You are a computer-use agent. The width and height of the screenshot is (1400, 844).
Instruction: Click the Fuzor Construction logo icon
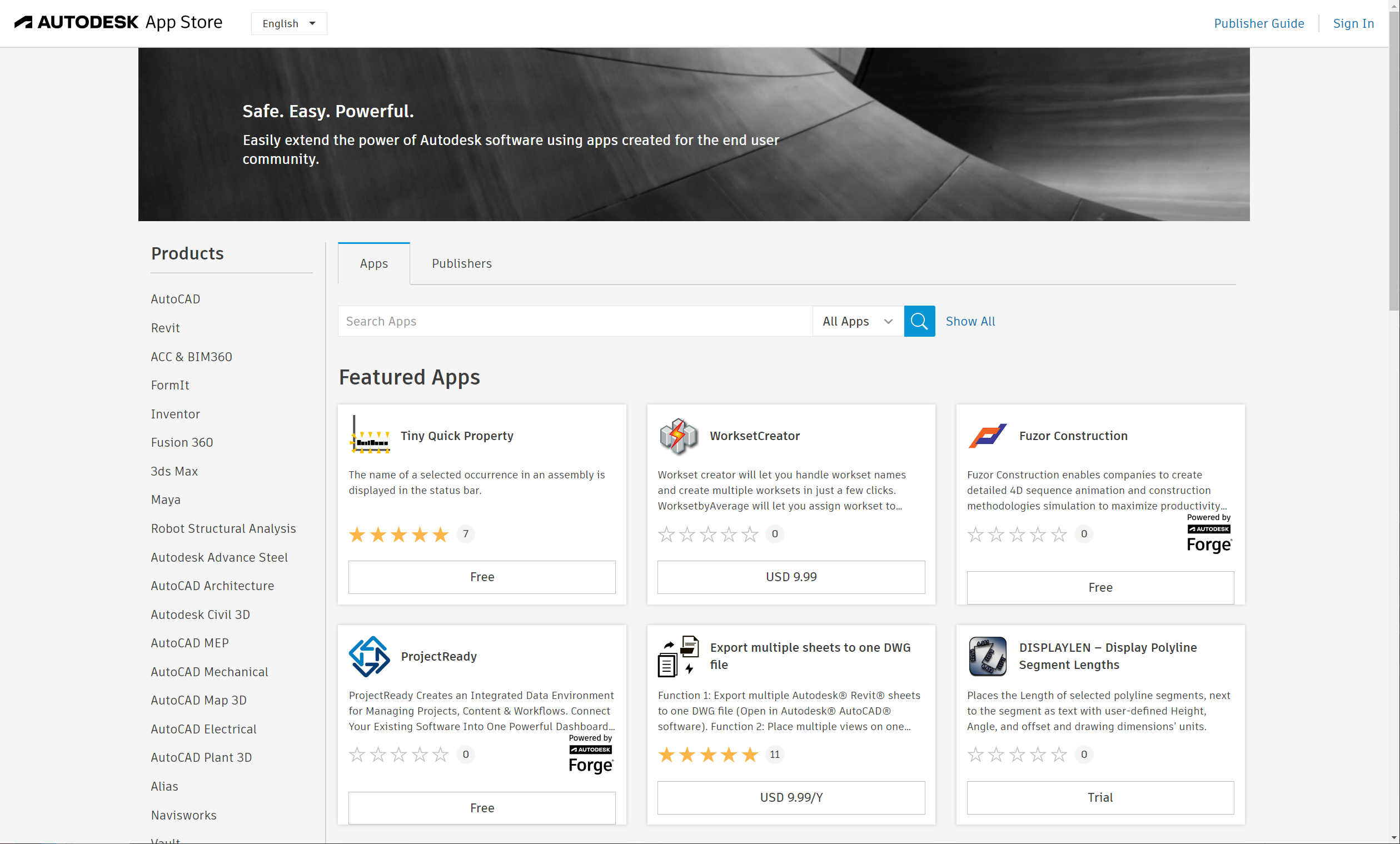click(x=987, y=436)
